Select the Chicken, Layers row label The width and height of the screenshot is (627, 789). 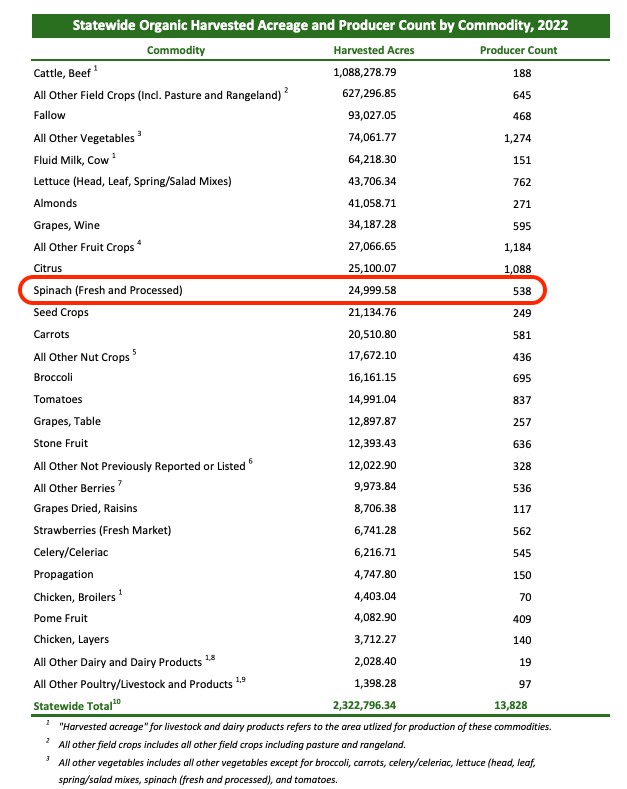(71, 639)
